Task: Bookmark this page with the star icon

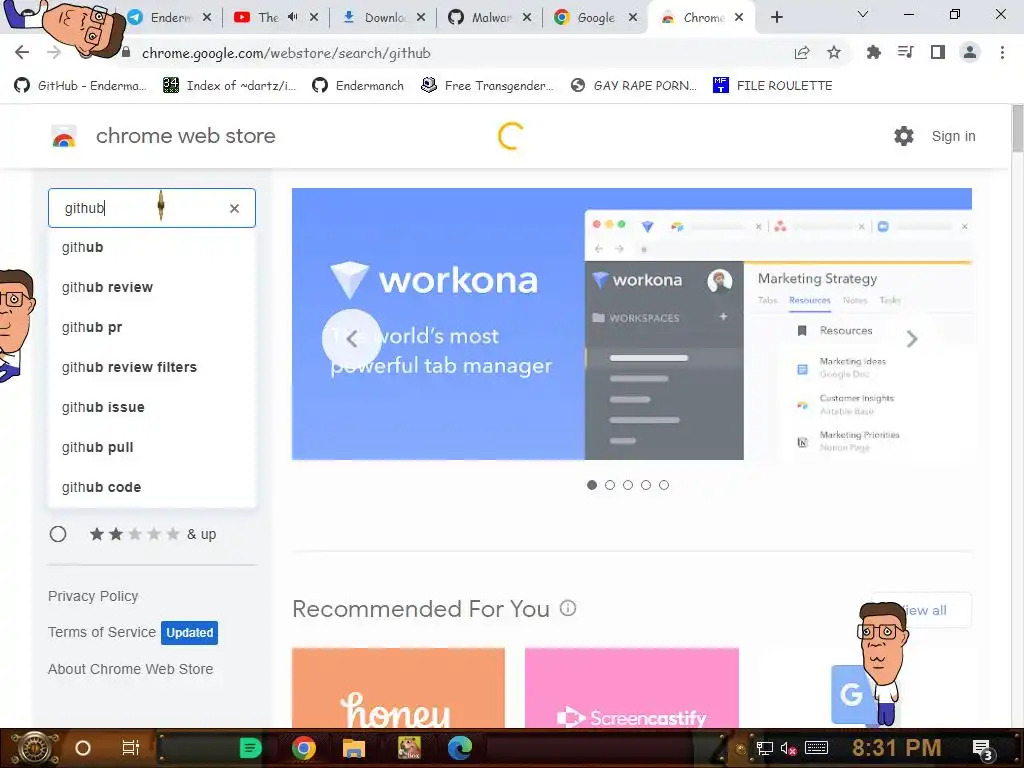Action: click(x=834, y=53)
